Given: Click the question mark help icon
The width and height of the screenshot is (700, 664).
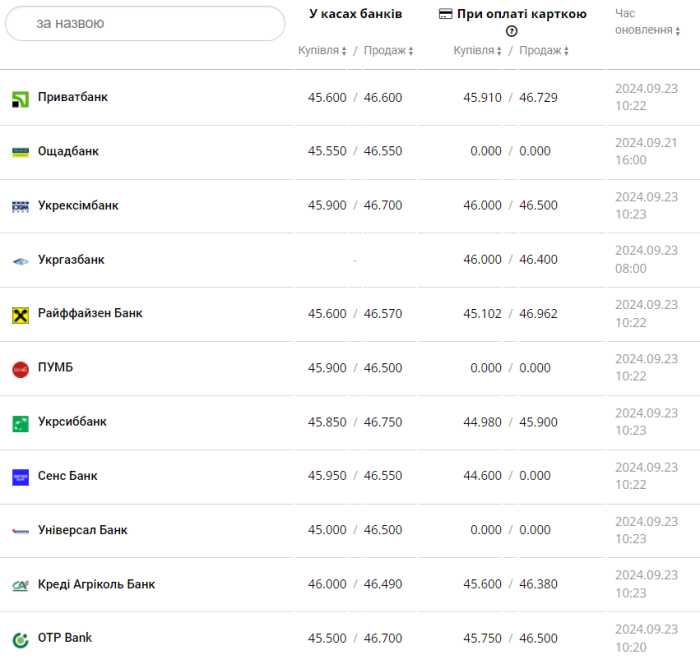Looking at the screenshot, I should click(x=512, y=31).
